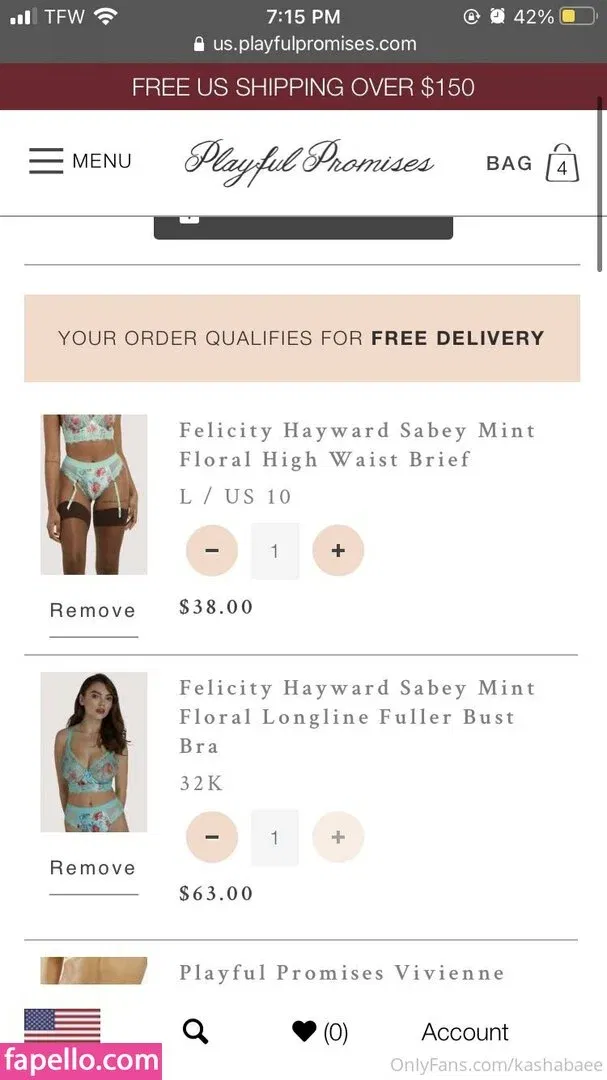
Task: Open the wishlist heart icon
Action: [304, 1032]
